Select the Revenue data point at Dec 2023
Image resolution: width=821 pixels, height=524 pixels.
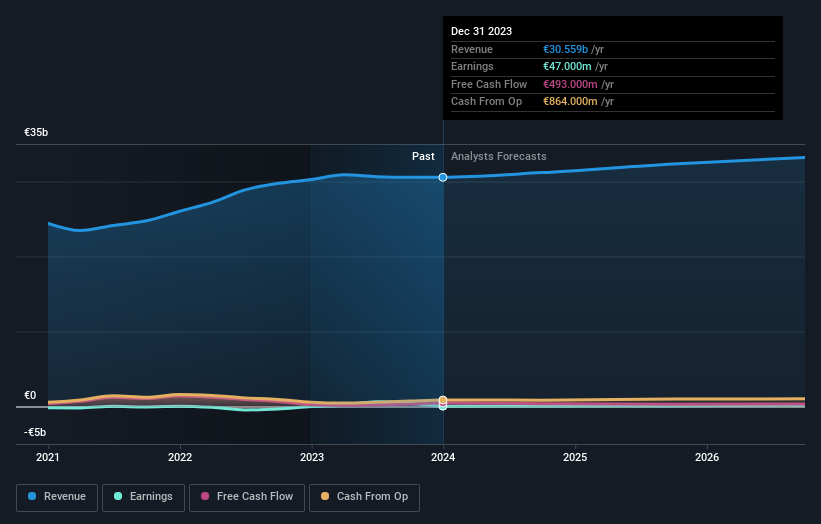click(x=443, y=177)
